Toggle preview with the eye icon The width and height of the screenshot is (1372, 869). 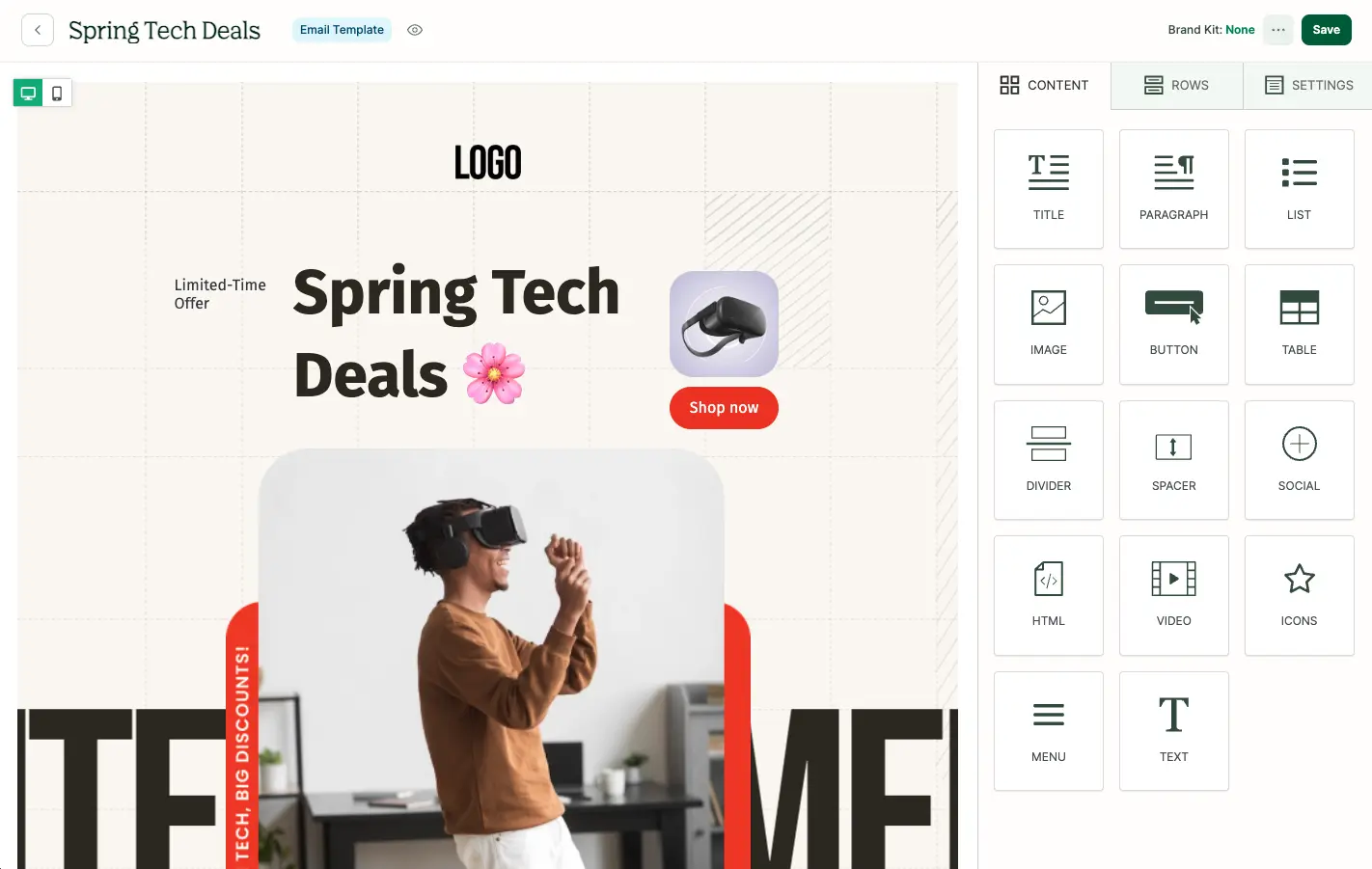[x=415, y=30]
